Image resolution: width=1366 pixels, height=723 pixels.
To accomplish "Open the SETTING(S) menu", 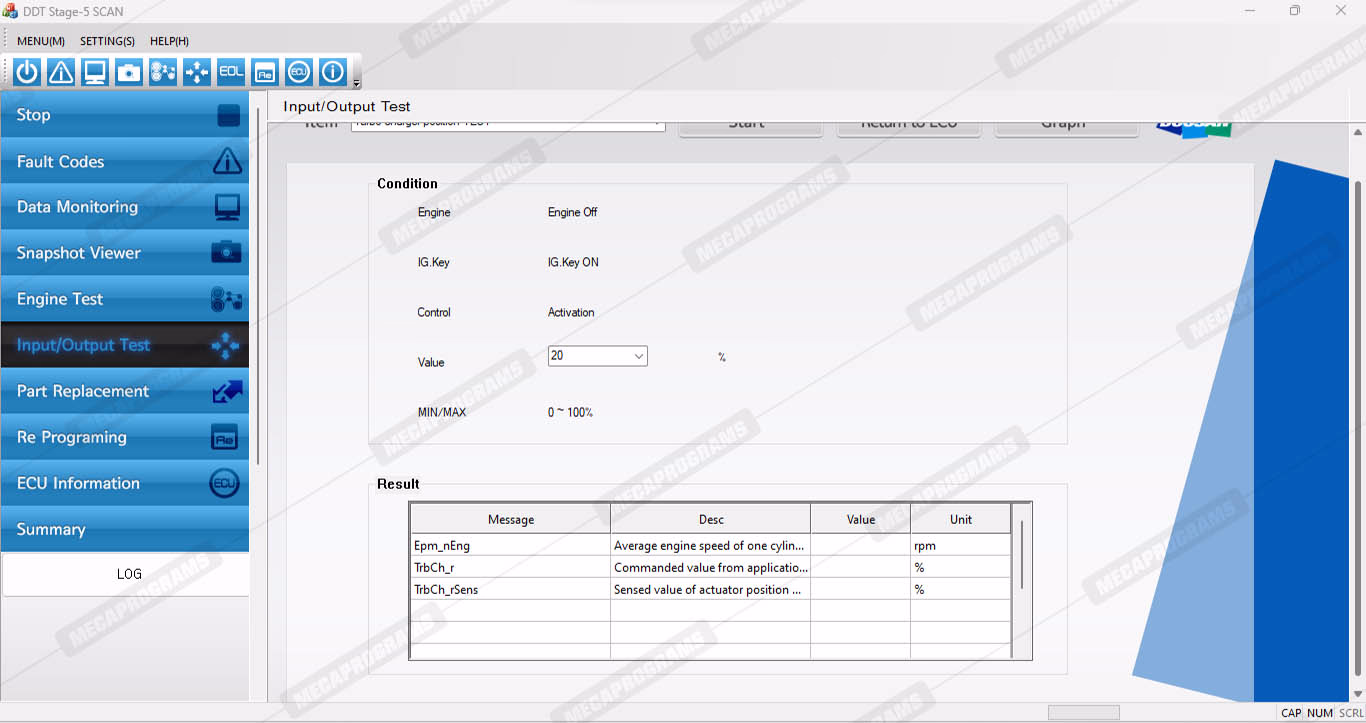I will (x=107, y=41).
